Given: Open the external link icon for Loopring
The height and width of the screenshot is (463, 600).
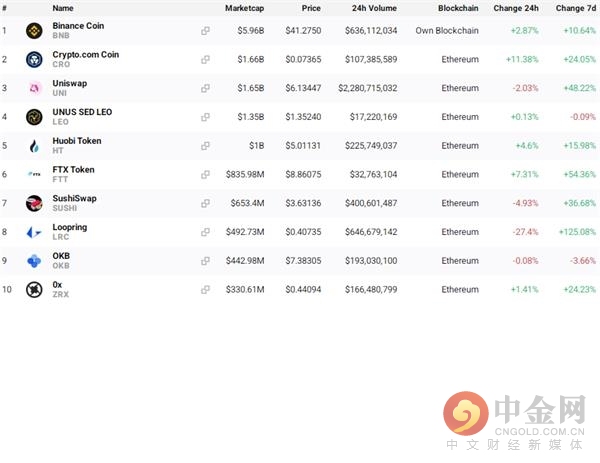Looking at the screenshot, I should 205,232.
